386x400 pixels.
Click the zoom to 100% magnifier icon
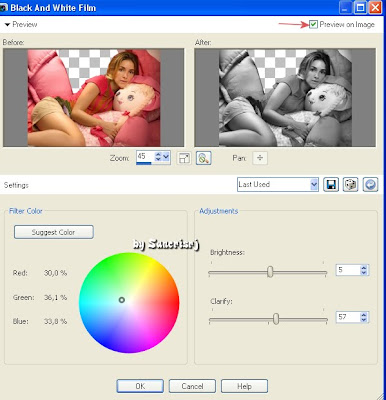pos(204,158)
